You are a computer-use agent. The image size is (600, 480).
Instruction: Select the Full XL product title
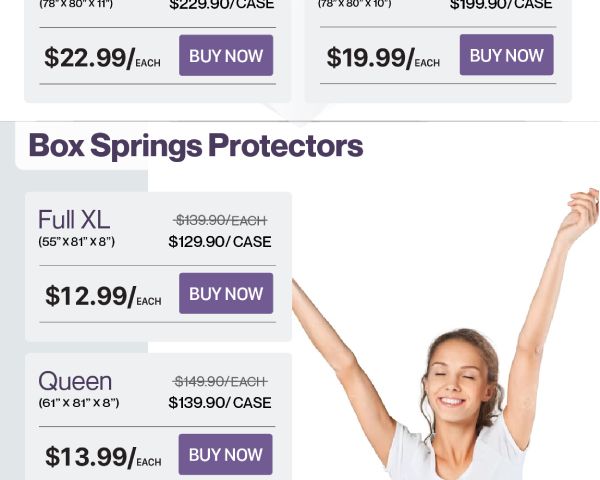[x=74, y=220]
